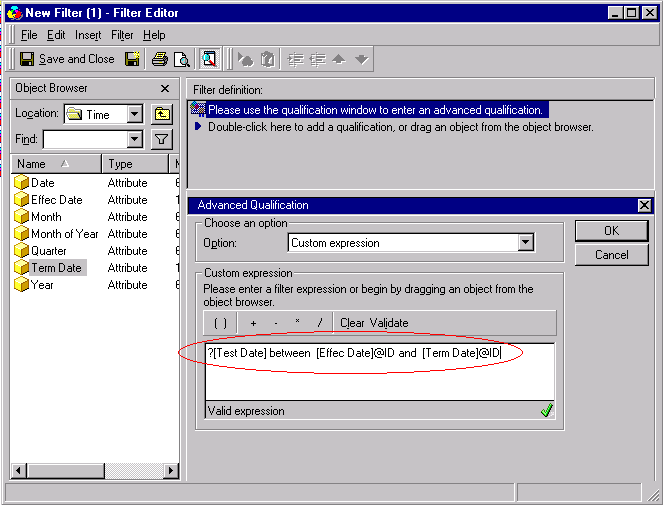This screenshot has width=663, height=505.
Task: Insert parentheses with the ( ) button
Action: 220,323
